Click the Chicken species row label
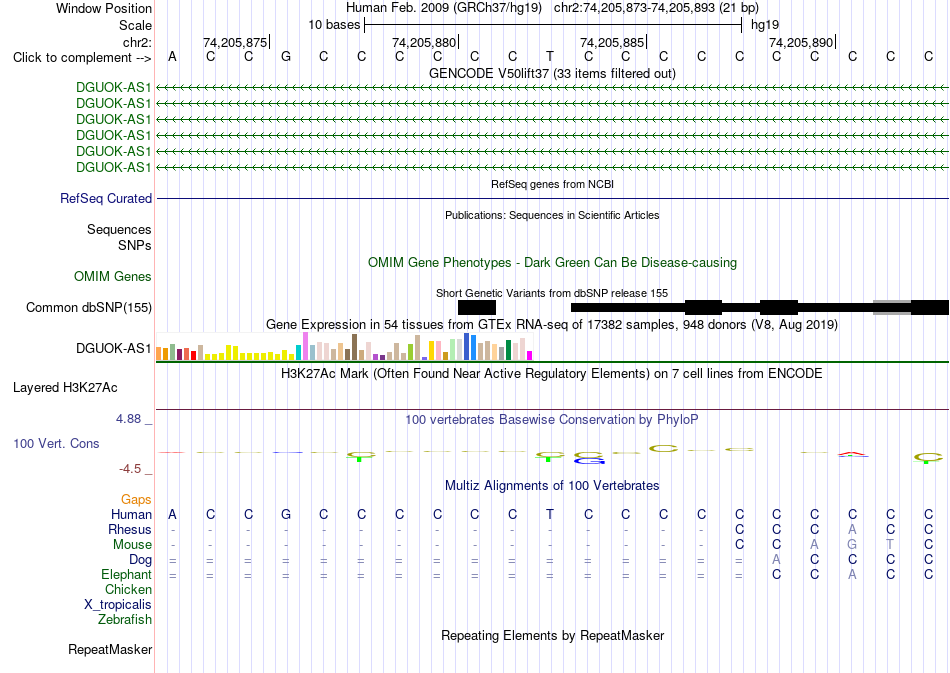This screenshot has height=673, width=950. [128, 590]
